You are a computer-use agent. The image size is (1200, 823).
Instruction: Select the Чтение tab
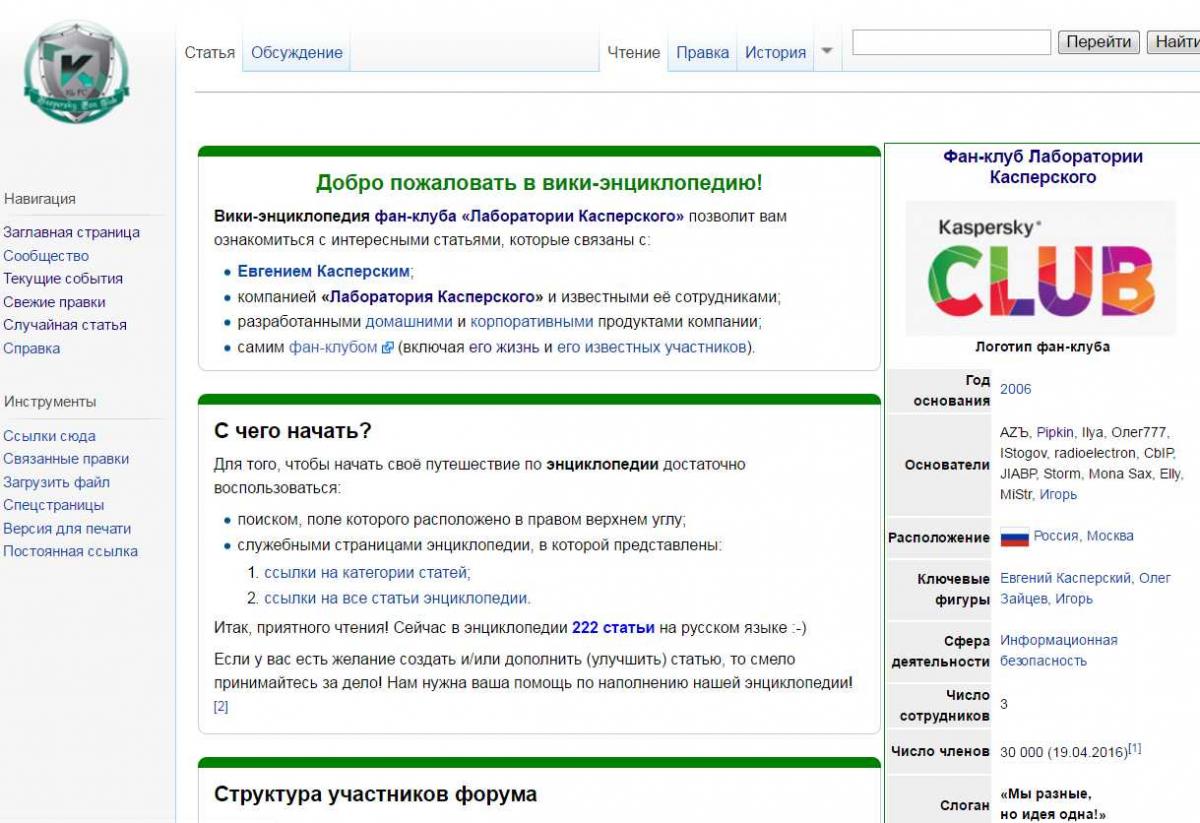click(x=634, y=53)
